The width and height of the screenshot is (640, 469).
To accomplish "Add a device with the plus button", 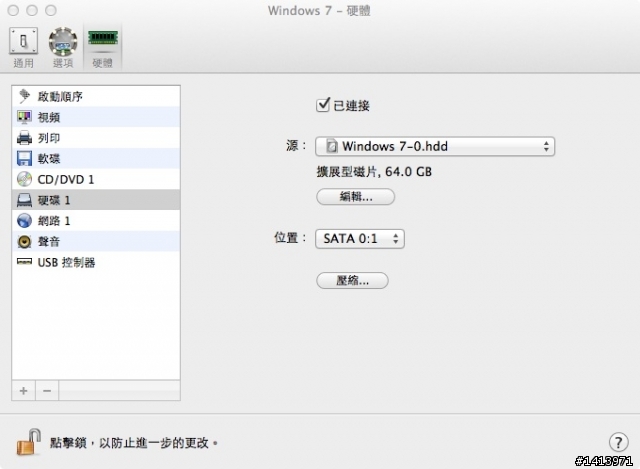I will click(x=24, y=391).
